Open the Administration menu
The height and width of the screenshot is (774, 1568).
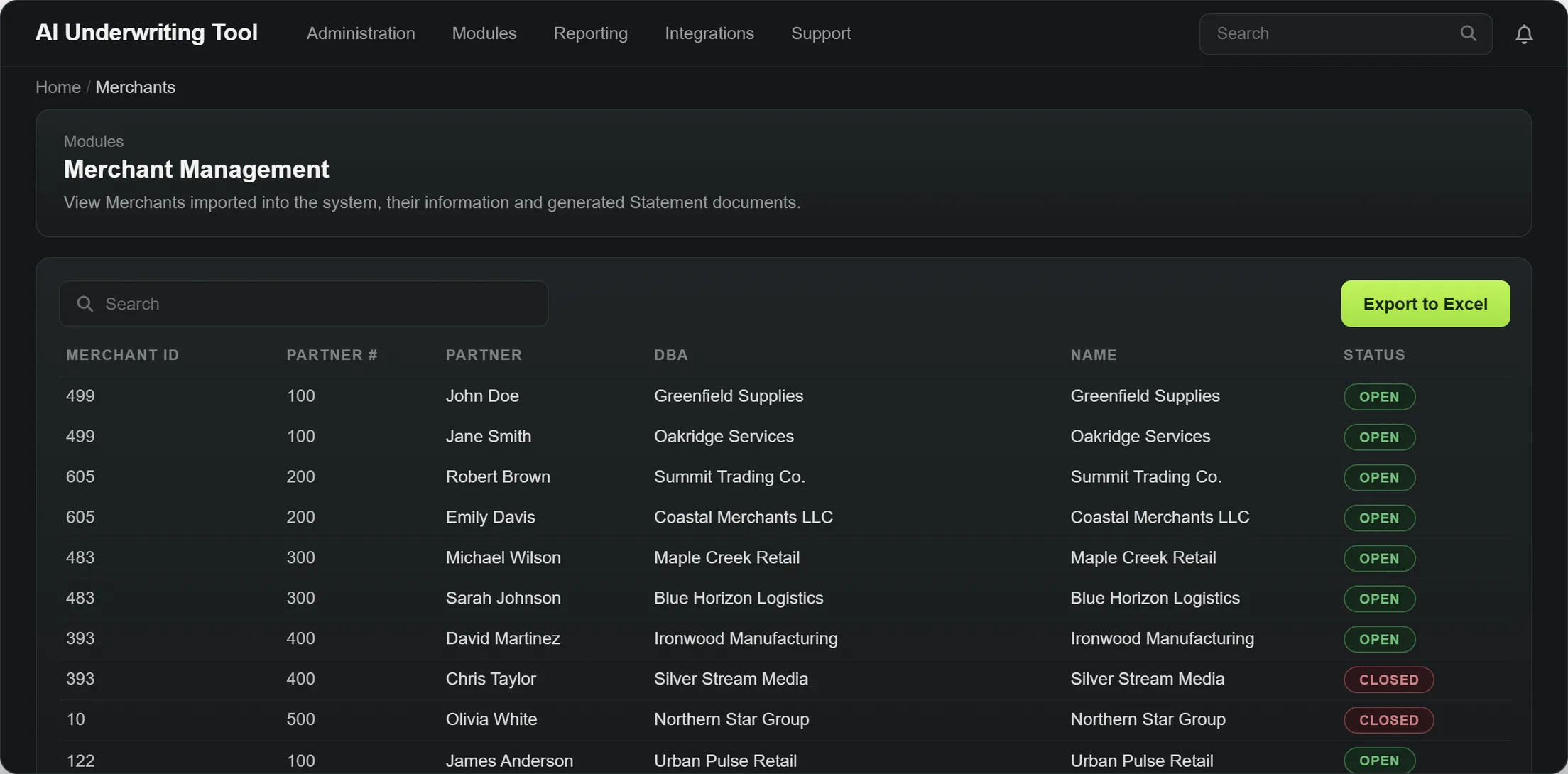361,33
